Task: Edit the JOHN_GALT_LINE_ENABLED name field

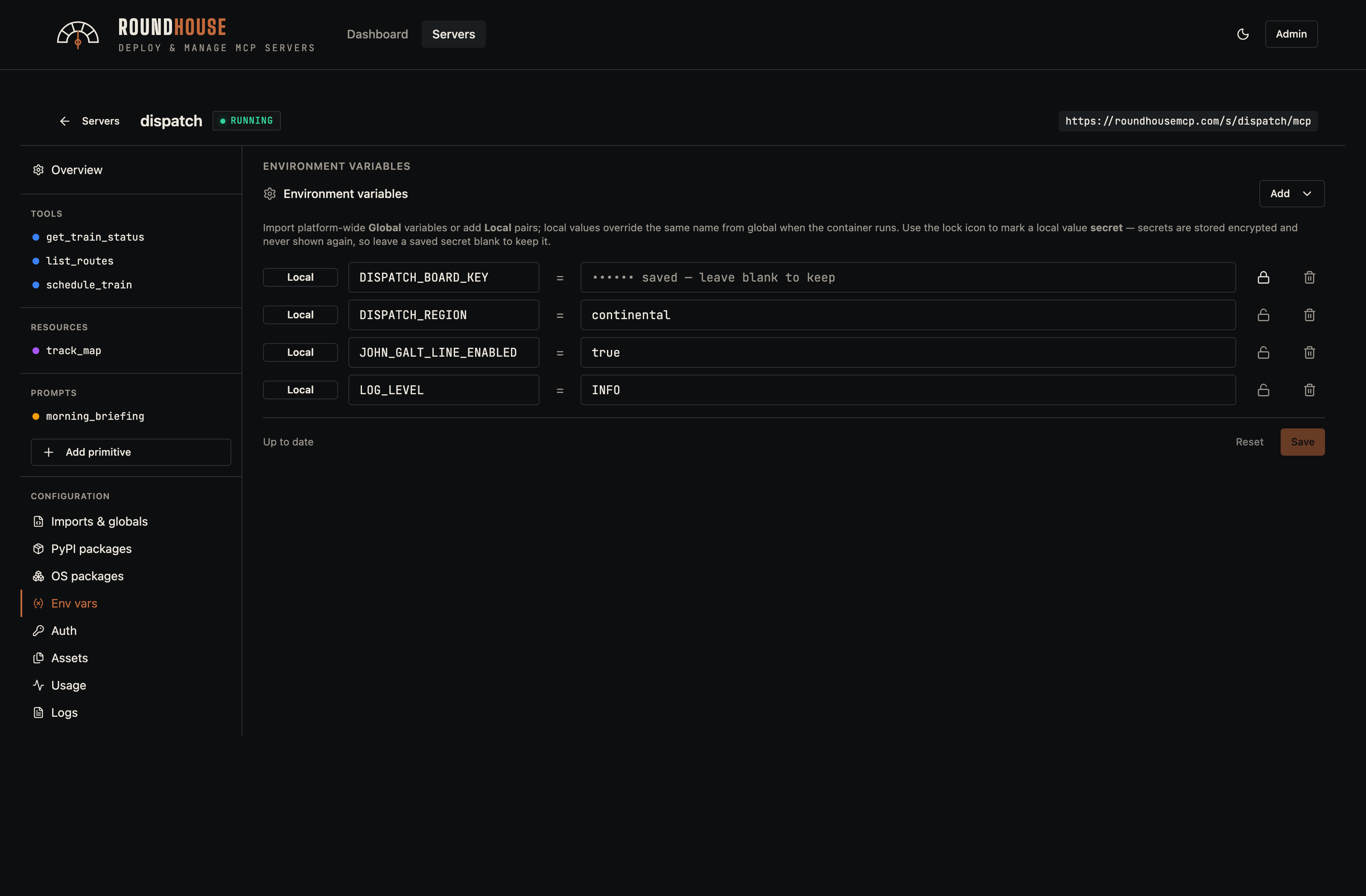Action: coord(444,353)
